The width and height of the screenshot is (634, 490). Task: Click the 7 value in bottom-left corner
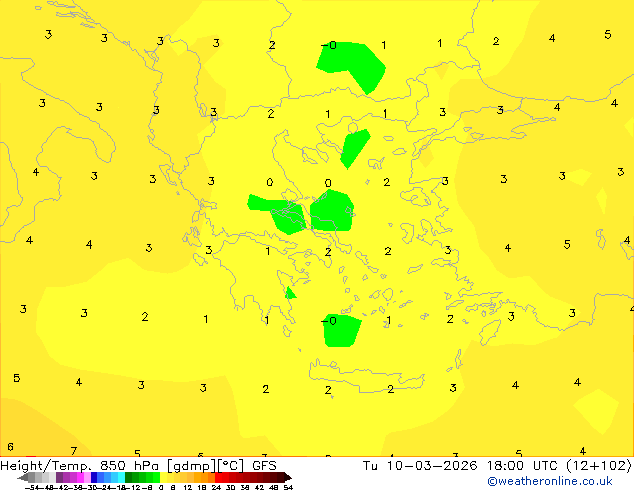click(74, 451)
